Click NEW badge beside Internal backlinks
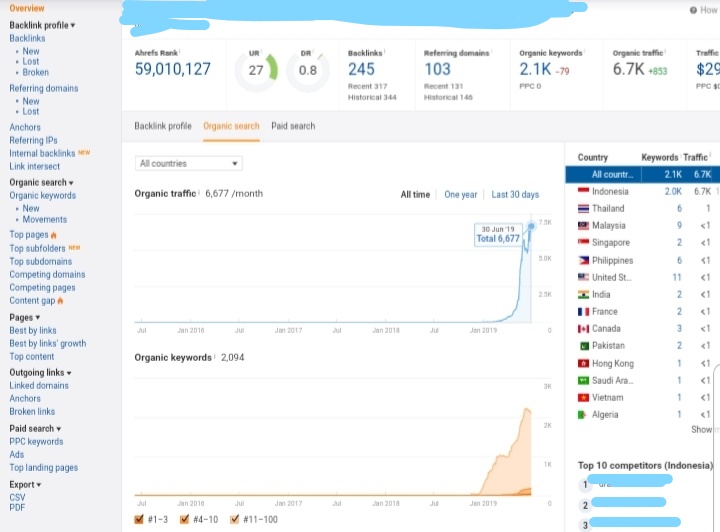Screen dimensions: 720x532 pos(84,152)
